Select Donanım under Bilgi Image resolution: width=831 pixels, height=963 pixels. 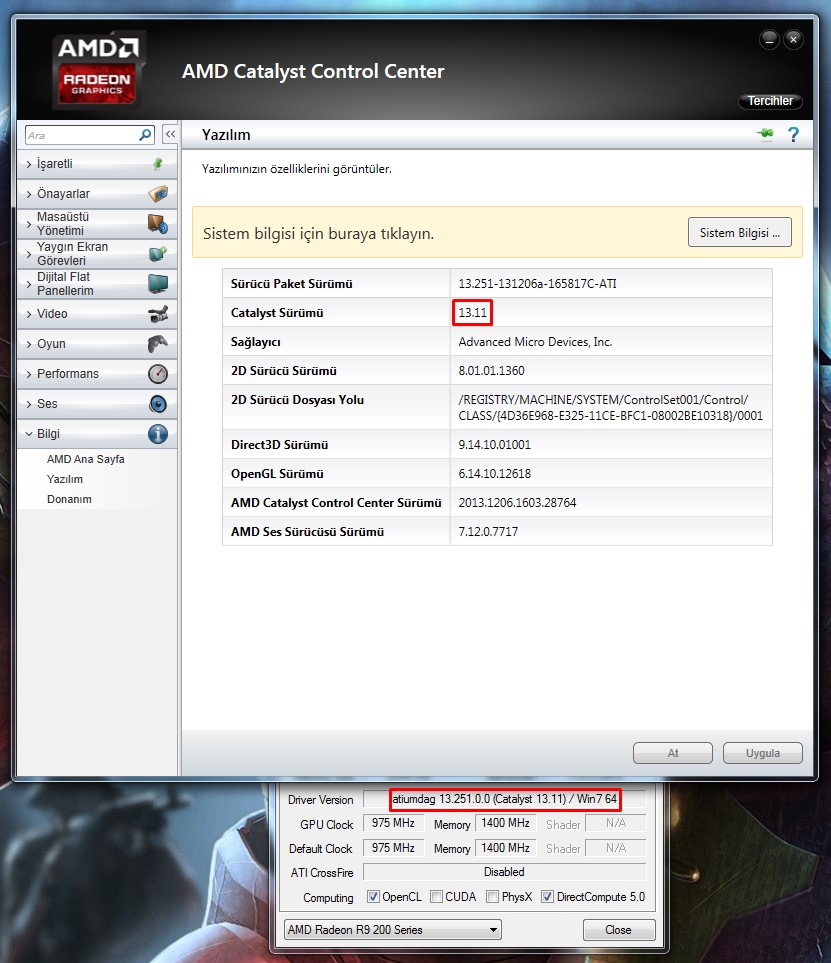coord(69,499)
